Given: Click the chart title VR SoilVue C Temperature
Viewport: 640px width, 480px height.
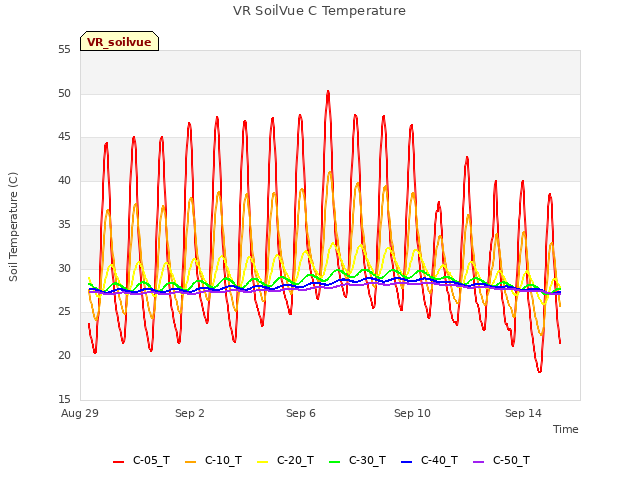Looking at the screenshot, I should pyautogui.click(x=319, y=11).
